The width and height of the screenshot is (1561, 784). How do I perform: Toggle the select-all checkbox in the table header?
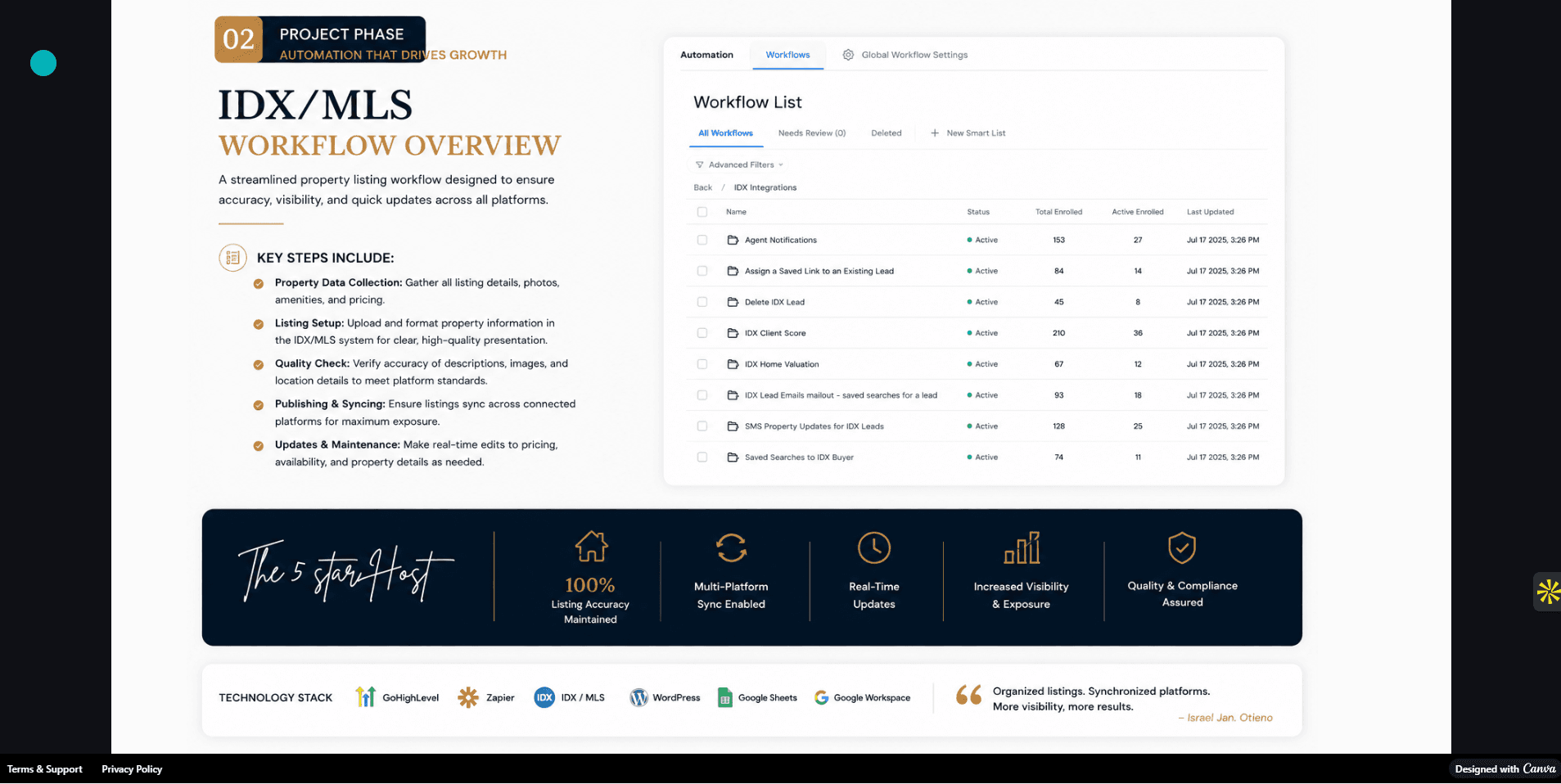[702, 212]
